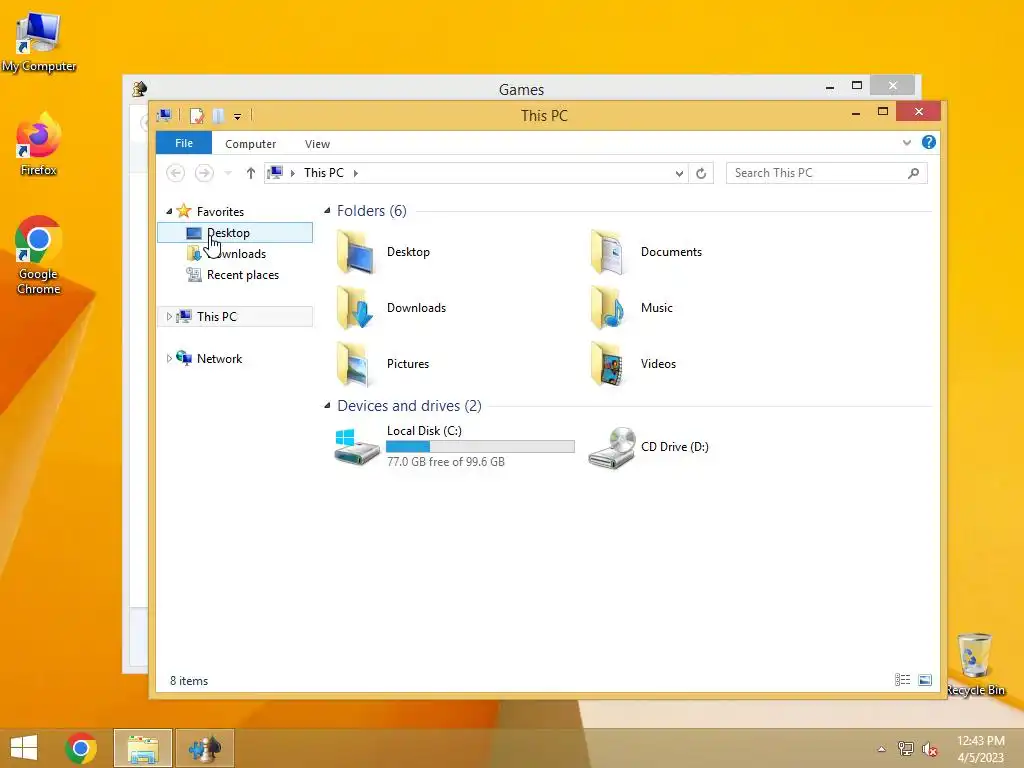Expand the ribbon with the chevron
1024x768 pixels.
coord(906,142)
